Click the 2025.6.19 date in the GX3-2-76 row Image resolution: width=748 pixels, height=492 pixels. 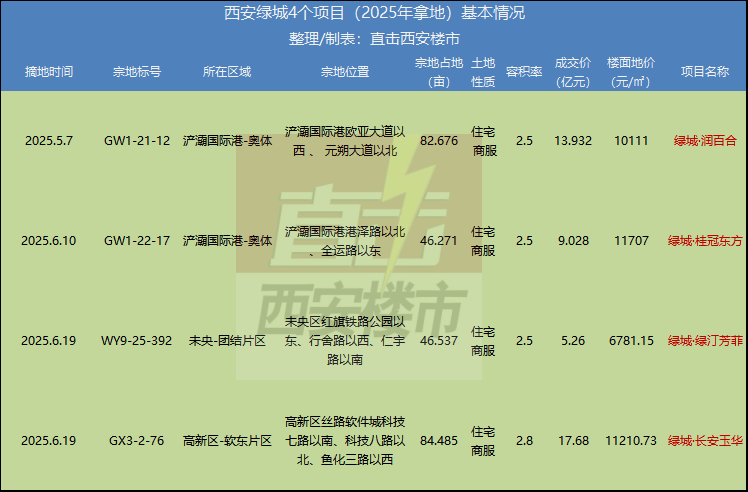click(49, 440)
